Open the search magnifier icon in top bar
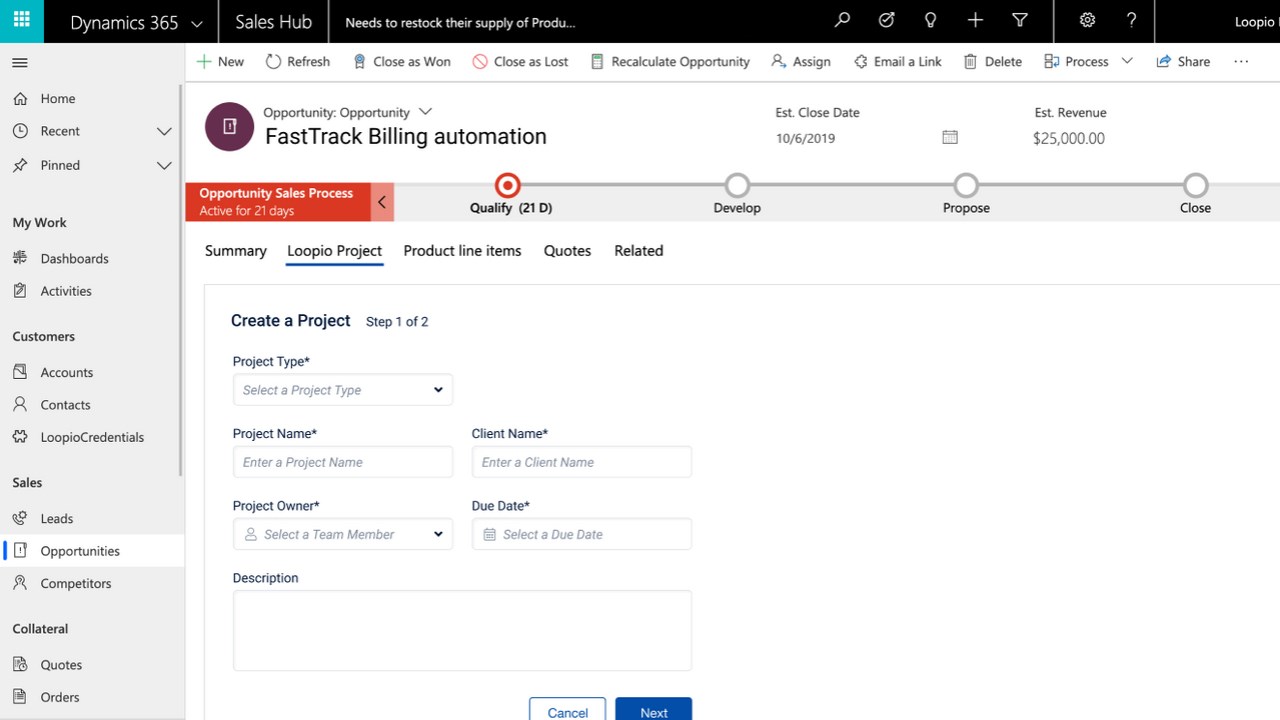 [x=842, y=20]
